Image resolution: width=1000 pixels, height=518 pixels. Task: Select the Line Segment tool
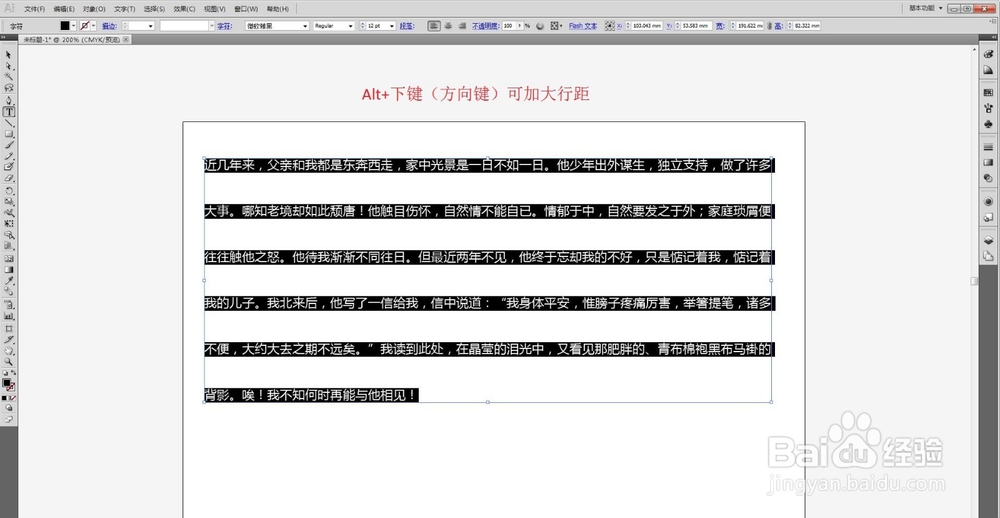tap(9, 122)
